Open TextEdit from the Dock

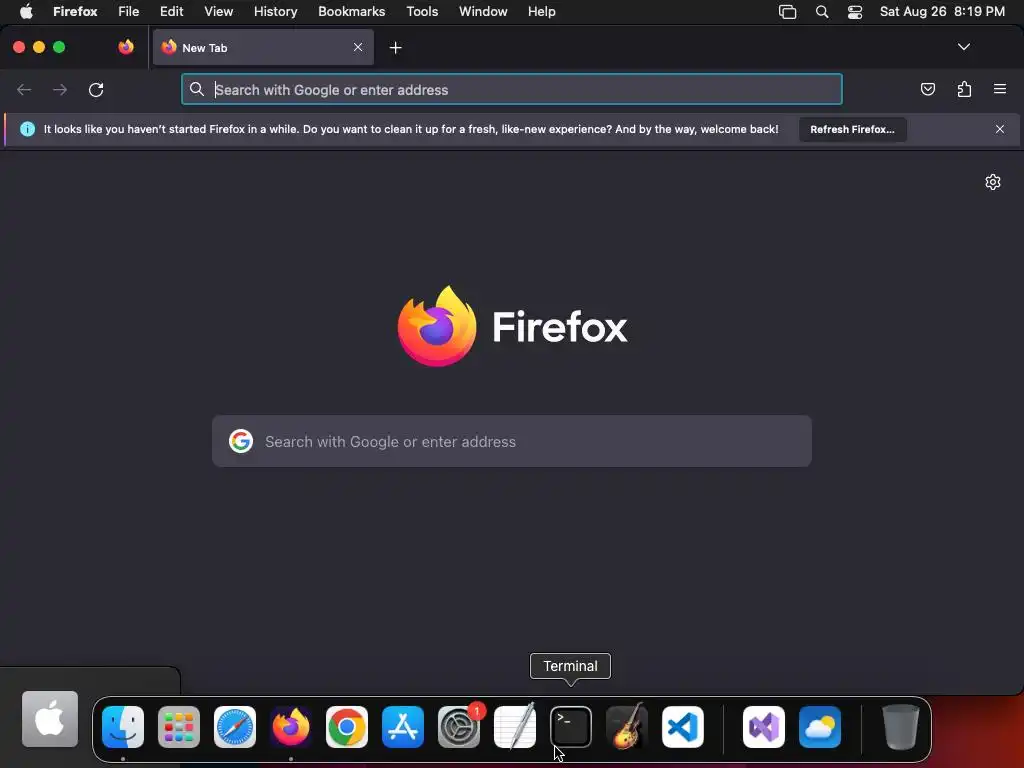515,726
